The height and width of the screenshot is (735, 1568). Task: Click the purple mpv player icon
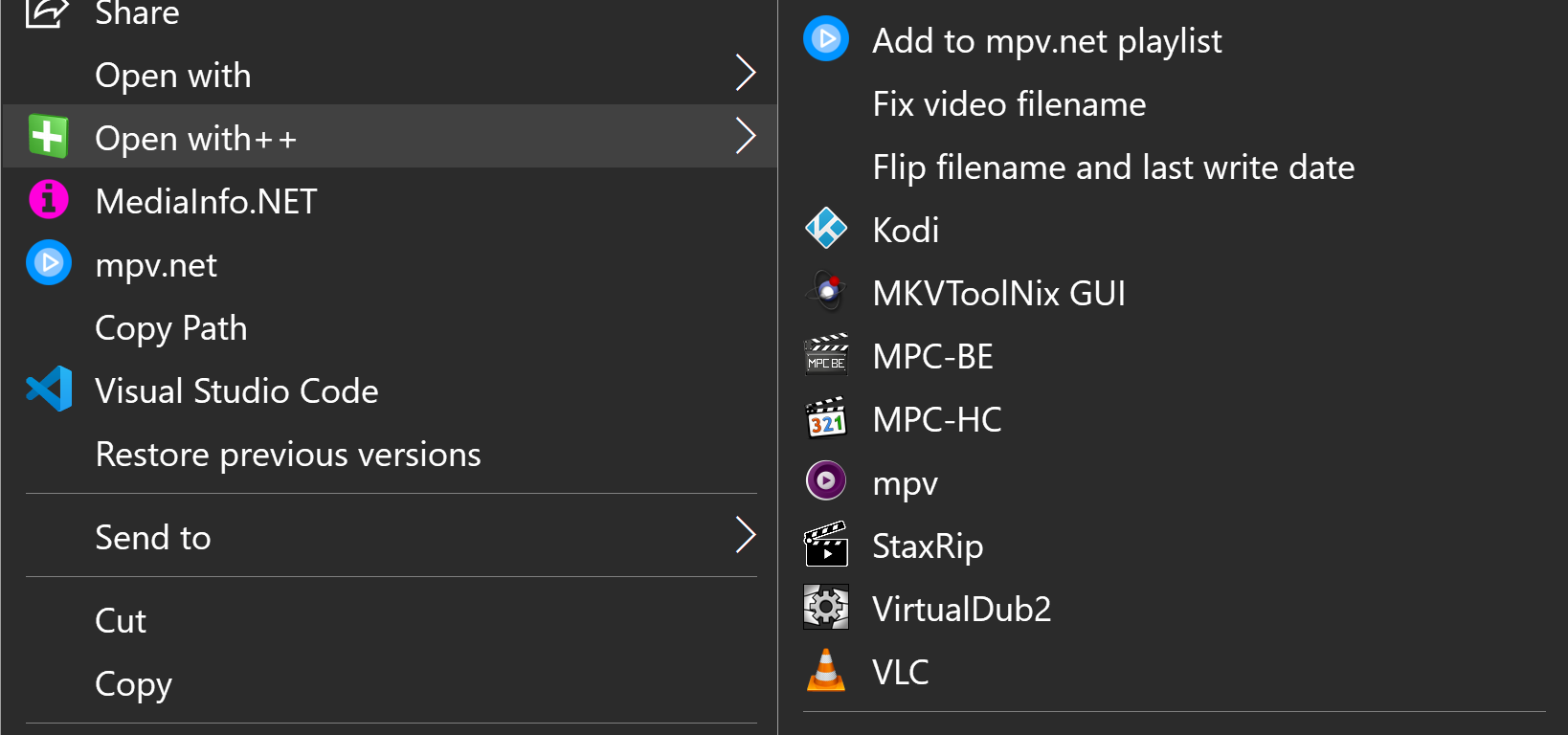(826, 481)
